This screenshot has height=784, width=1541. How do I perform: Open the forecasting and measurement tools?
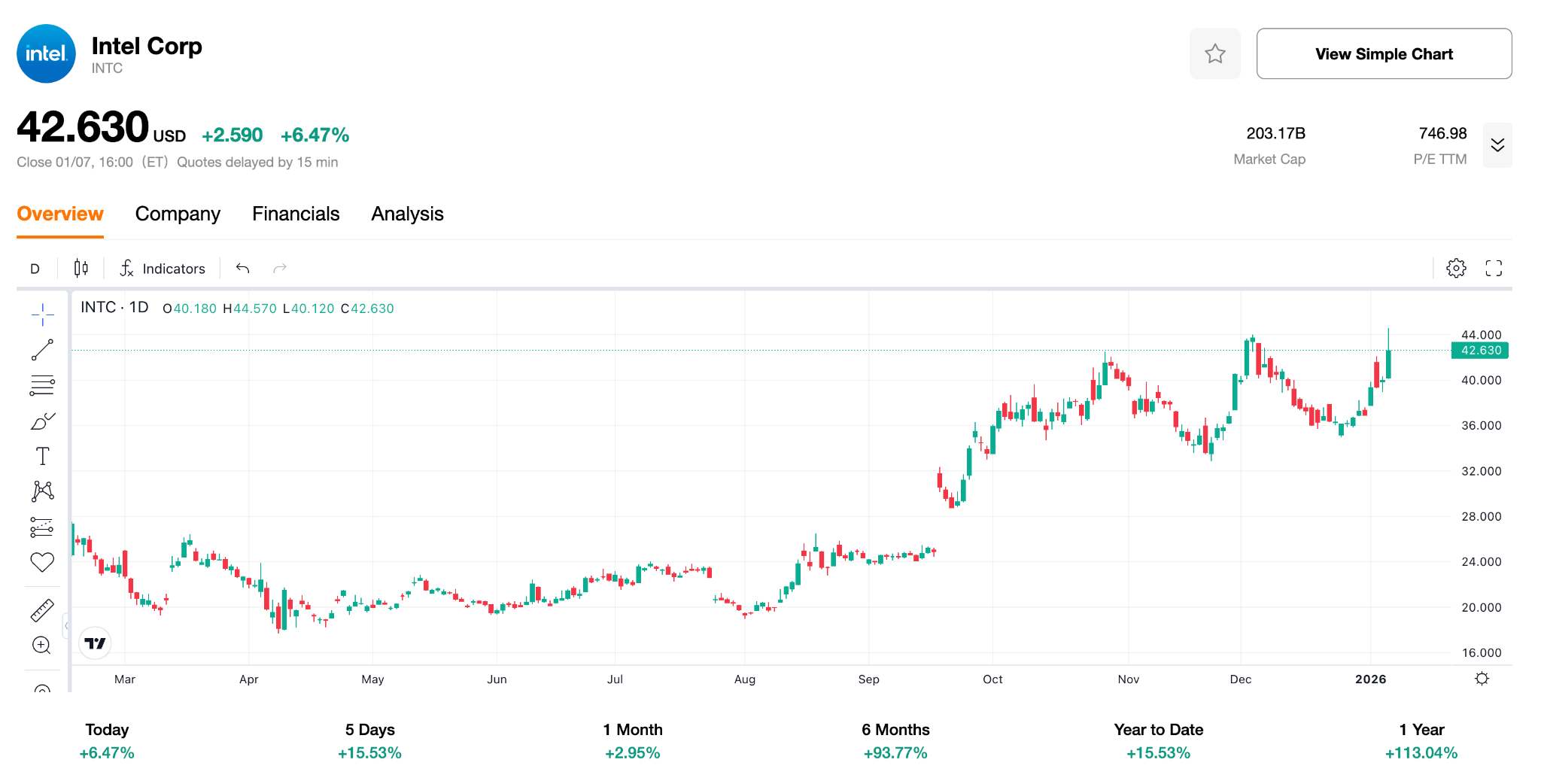tap(42, 527)
